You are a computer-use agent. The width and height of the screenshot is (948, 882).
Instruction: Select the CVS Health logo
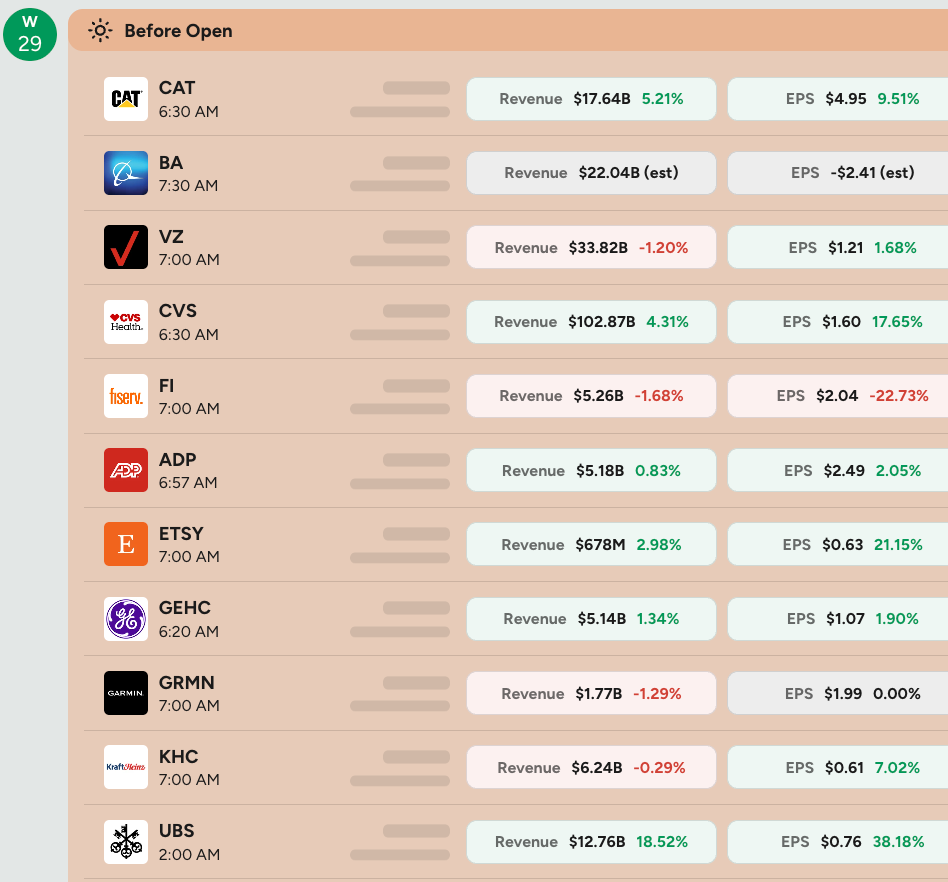click(126, 322)
